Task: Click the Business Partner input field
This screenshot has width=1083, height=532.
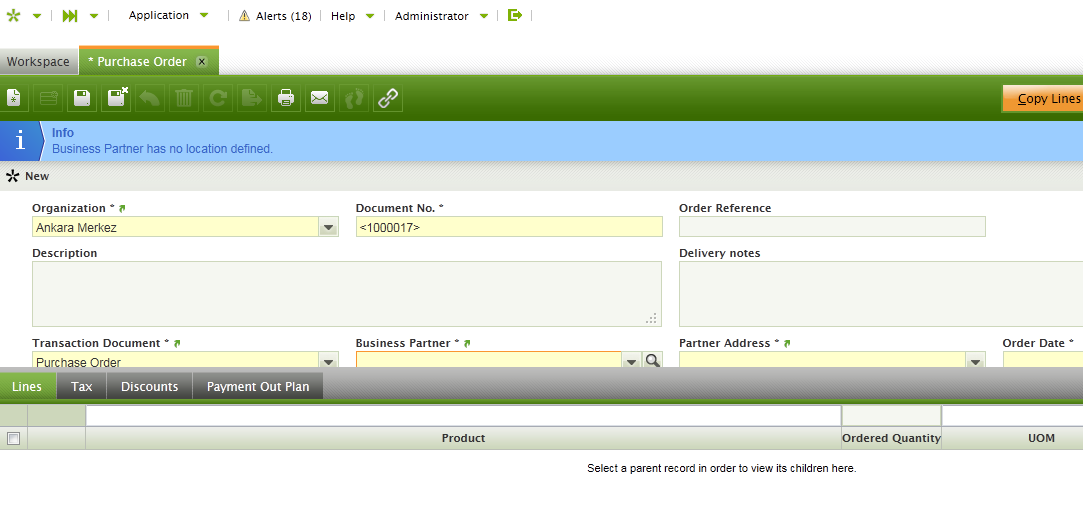Action: click(x=489, y=360)
